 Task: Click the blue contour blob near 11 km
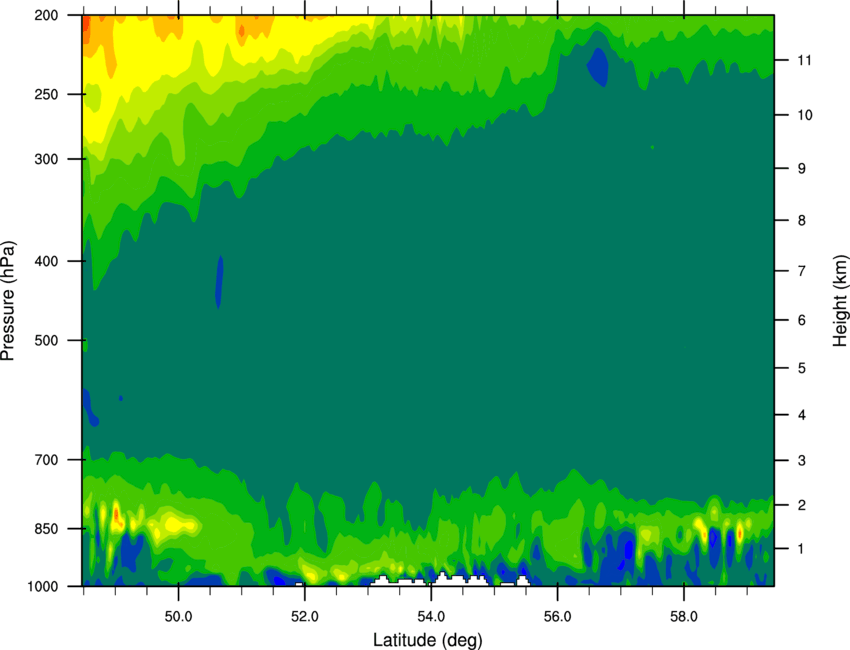coord(598,67)
